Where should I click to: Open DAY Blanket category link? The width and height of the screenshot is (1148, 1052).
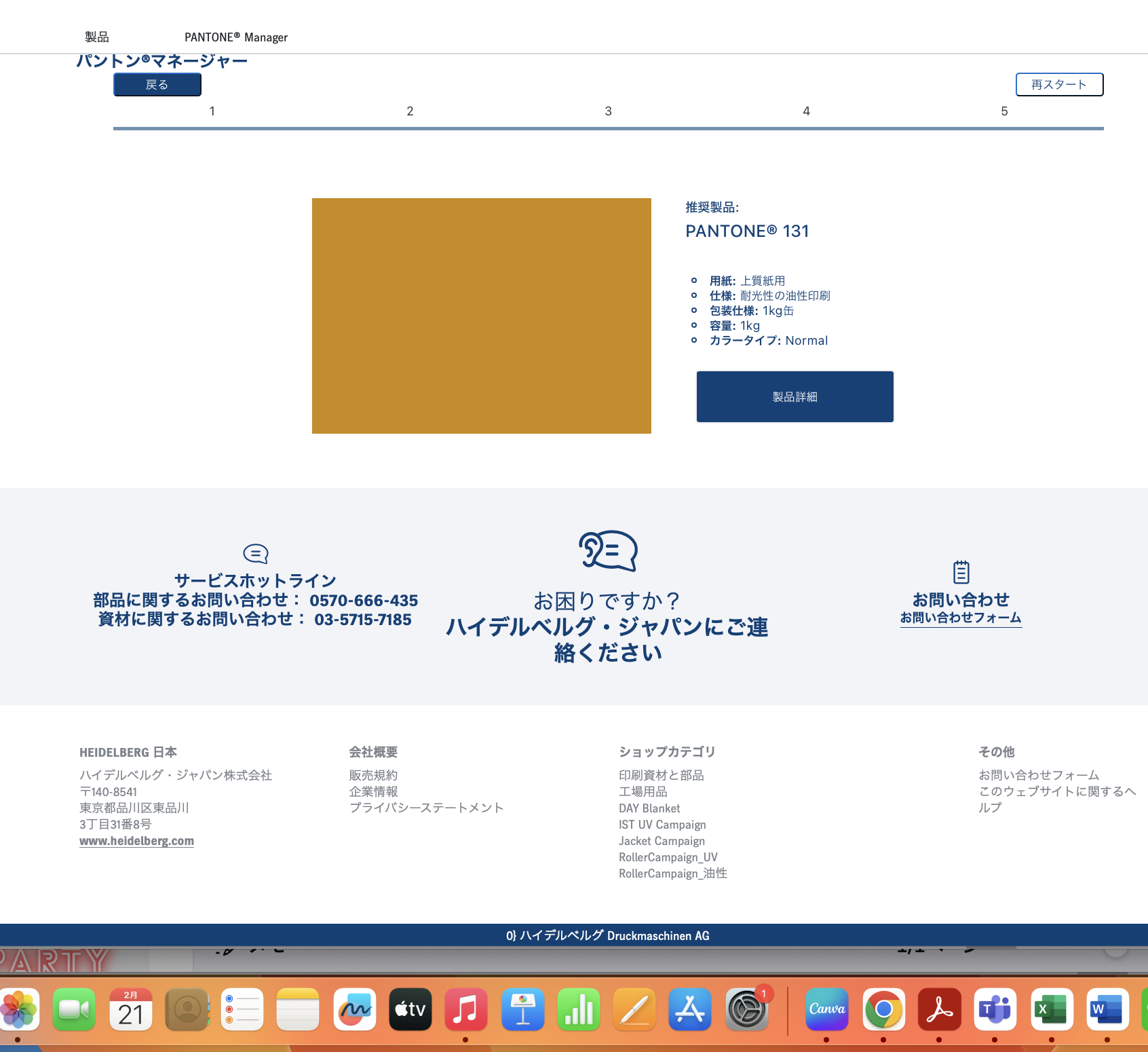click(649, 808)
